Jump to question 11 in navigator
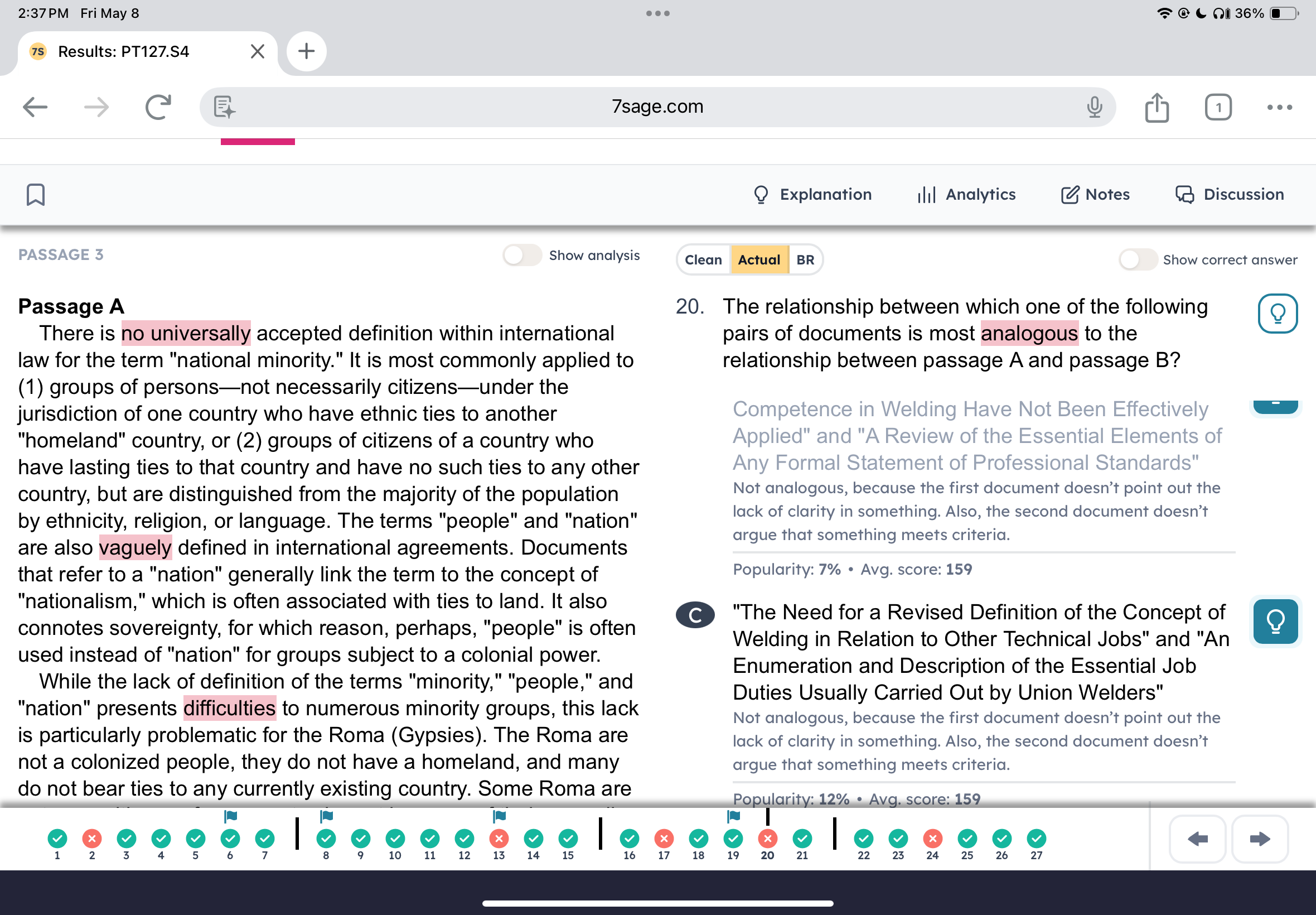The image size is (1316, 915). 430,839
